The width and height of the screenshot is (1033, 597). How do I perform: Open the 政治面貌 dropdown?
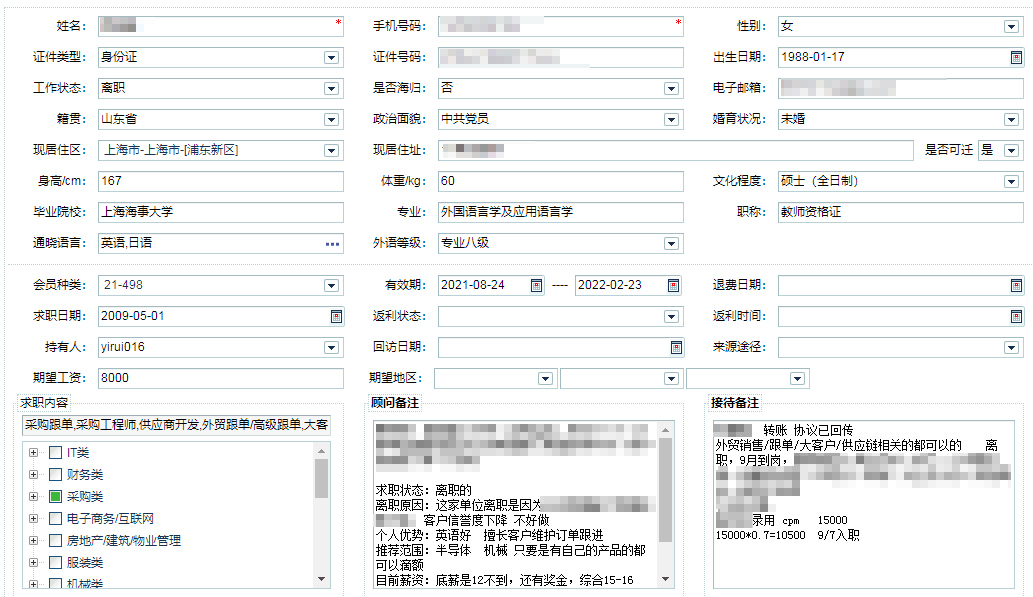tap(671, 119)
